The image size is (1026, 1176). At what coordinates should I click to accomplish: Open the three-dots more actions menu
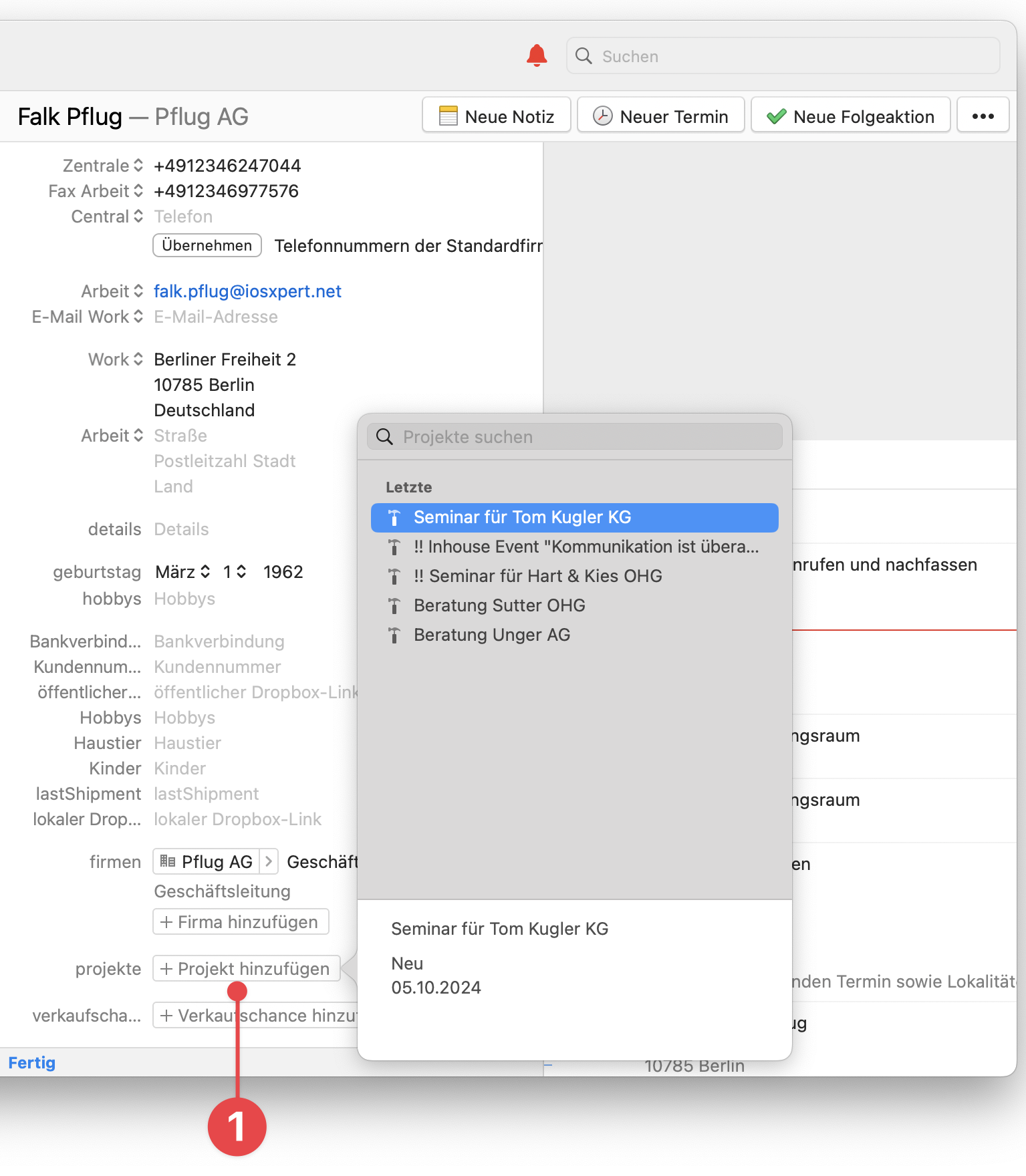point(983,116)
